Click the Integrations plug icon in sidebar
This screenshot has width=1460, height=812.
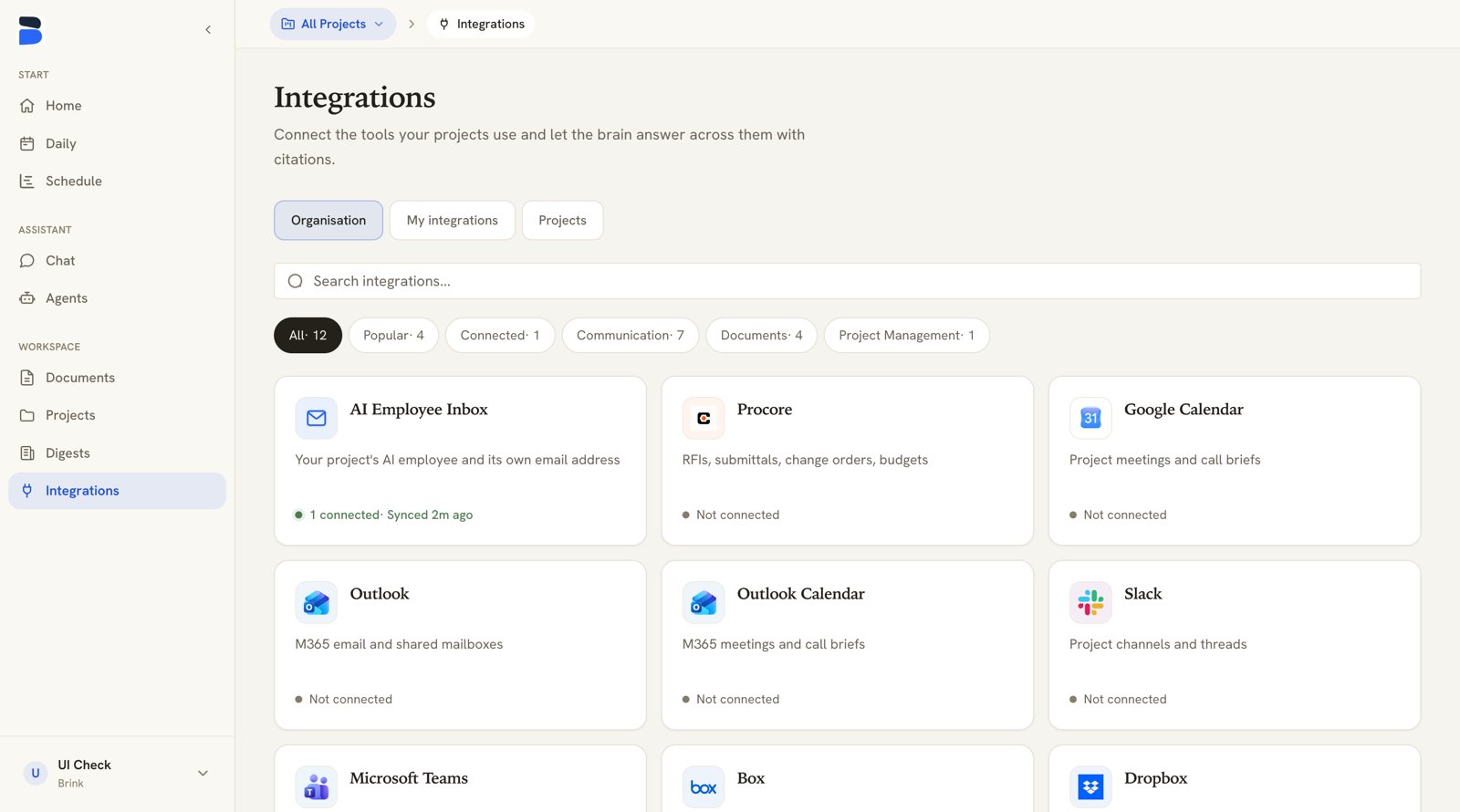[27, 491]
